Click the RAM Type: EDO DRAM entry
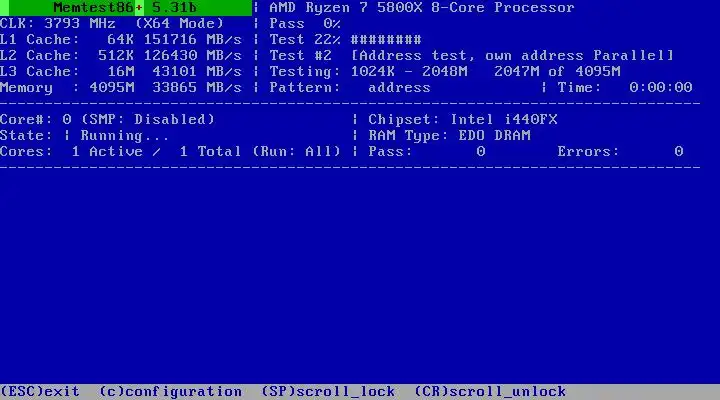This screenshot has width=720, height=400. [449, 135]
